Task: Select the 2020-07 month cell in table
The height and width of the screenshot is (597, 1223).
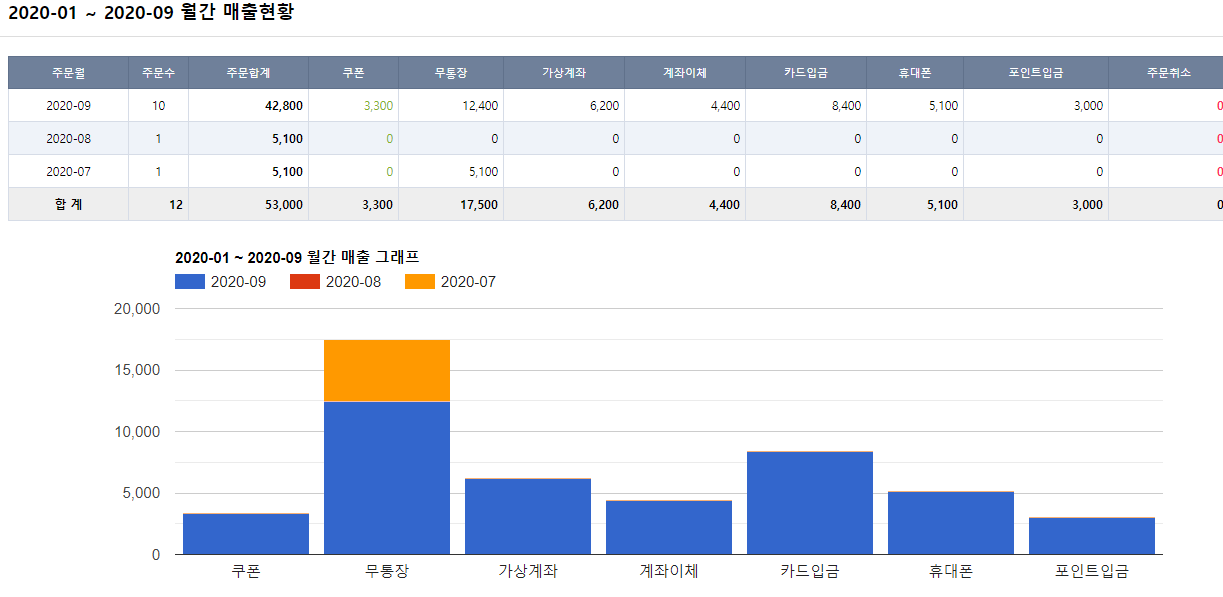Action: tap(68, 172)
